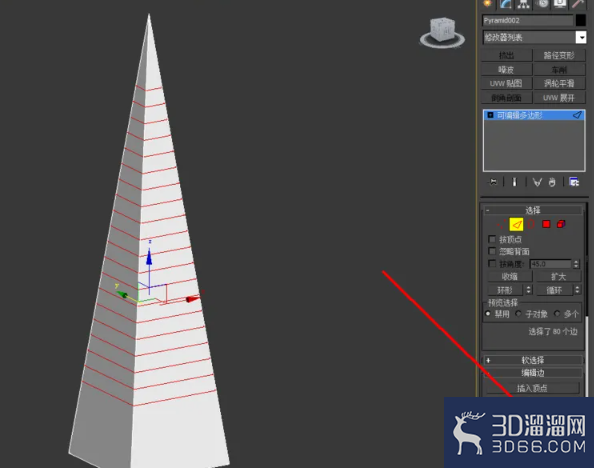Open the black object color swatch
This screenshot has width=594, height=468.
[x=580, y=20]
